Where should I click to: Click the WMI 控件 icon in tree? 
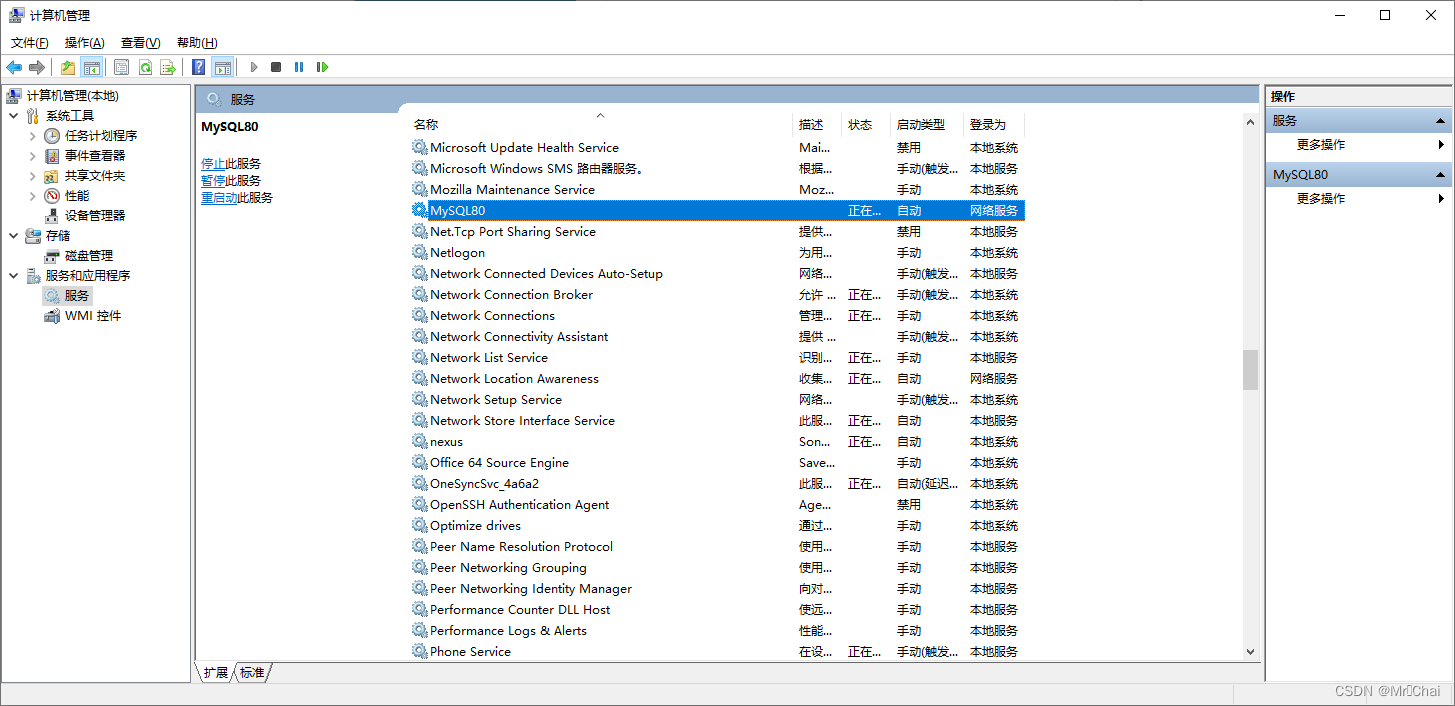(x=52, y=315)
